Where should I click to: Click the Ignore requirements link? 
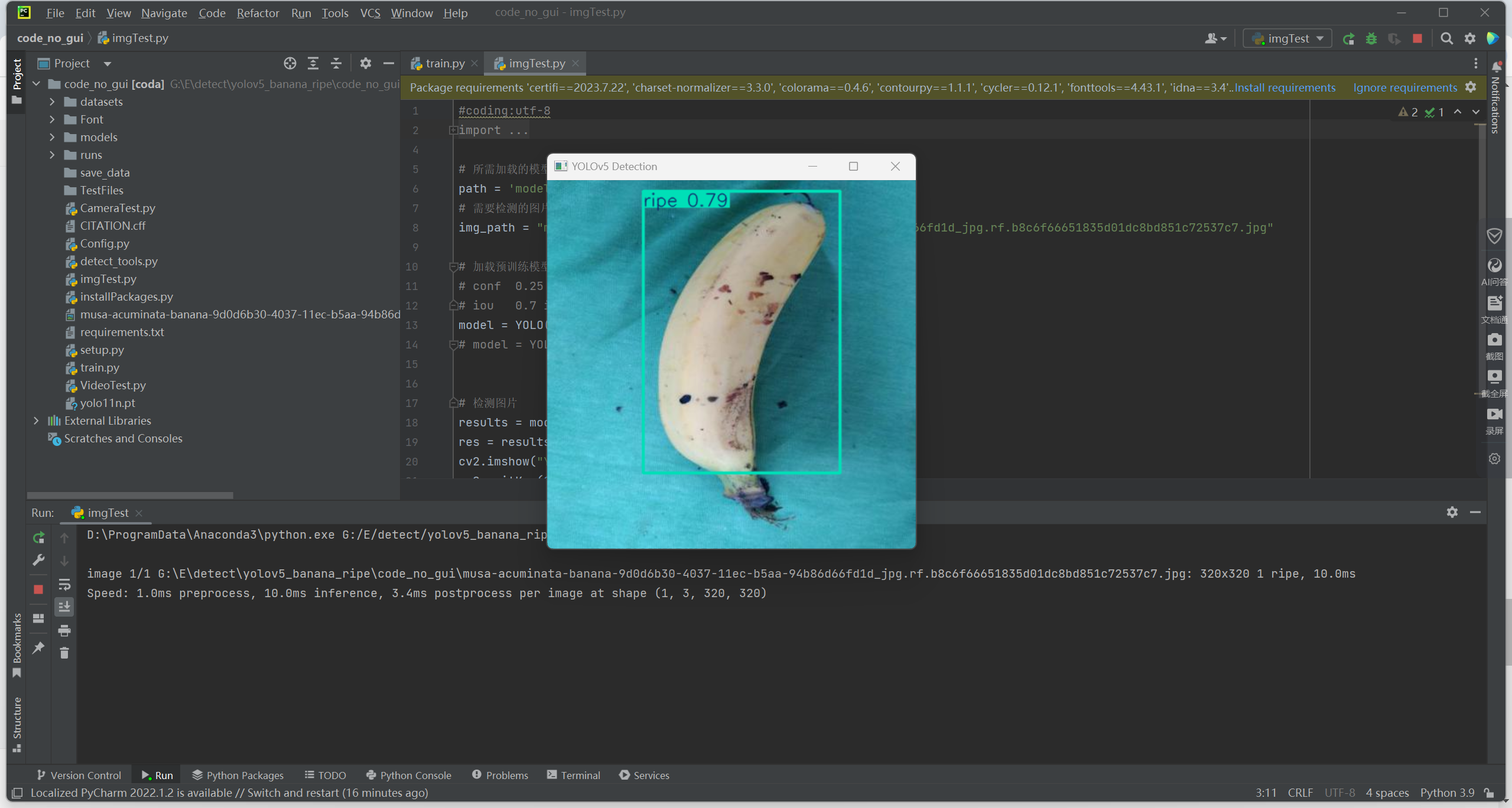pos(1405,87)
